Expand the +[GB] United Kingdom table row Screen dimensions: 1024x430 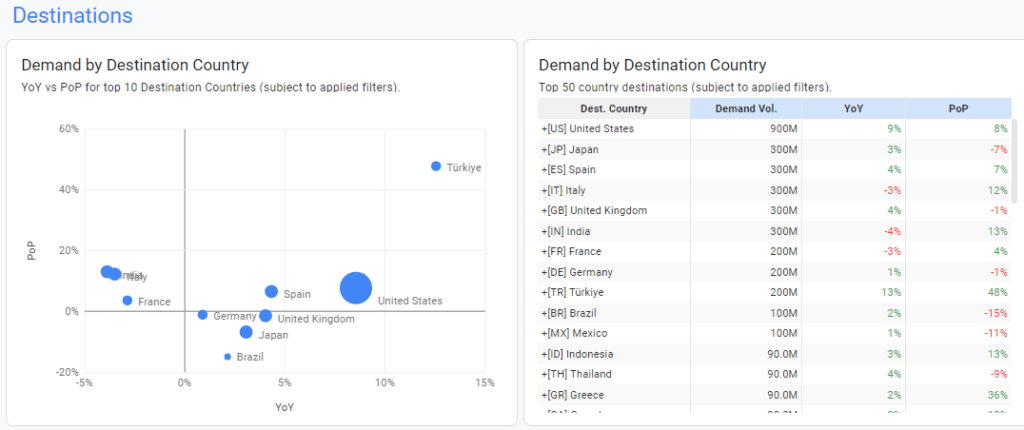click(x=544, y=210)
